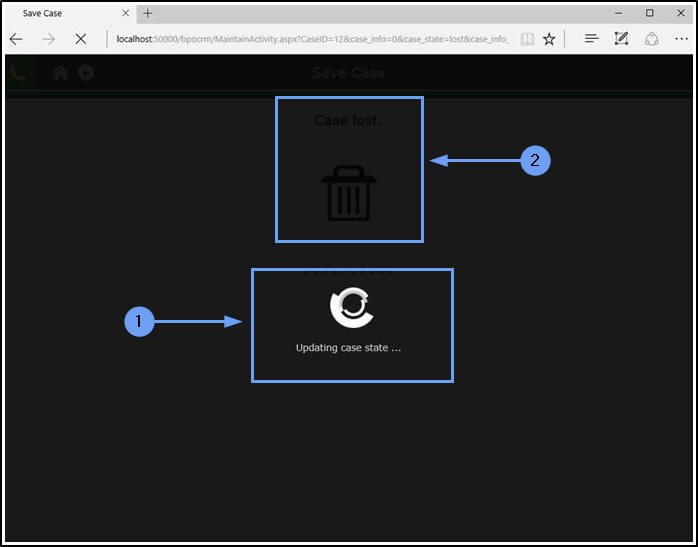Click the round plus icon beside home
This screenshot has height=547, width=698.
pos(86,73)
